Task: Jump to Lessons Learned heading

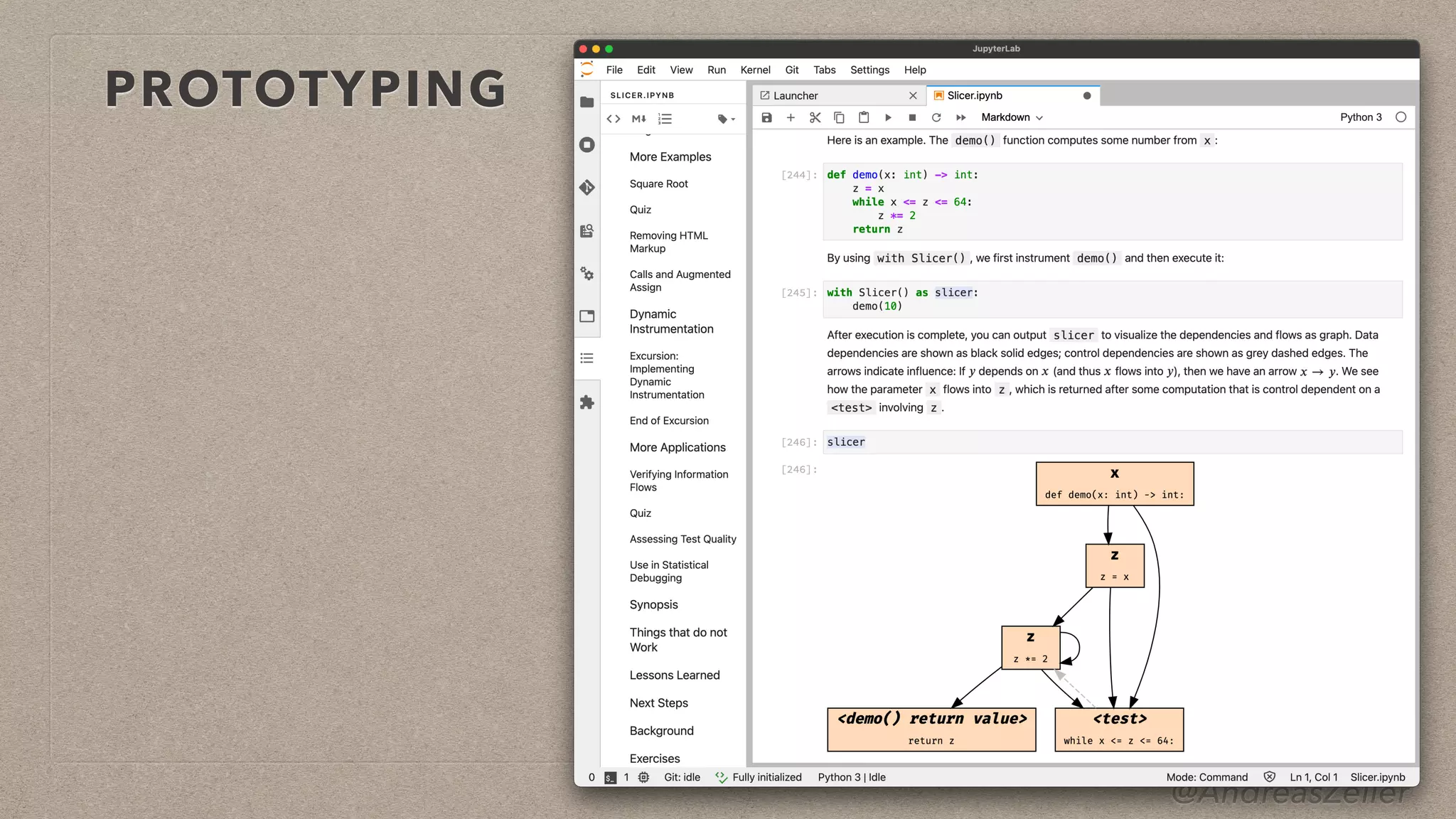Action: pyautogui.click(x=674, y=675)
